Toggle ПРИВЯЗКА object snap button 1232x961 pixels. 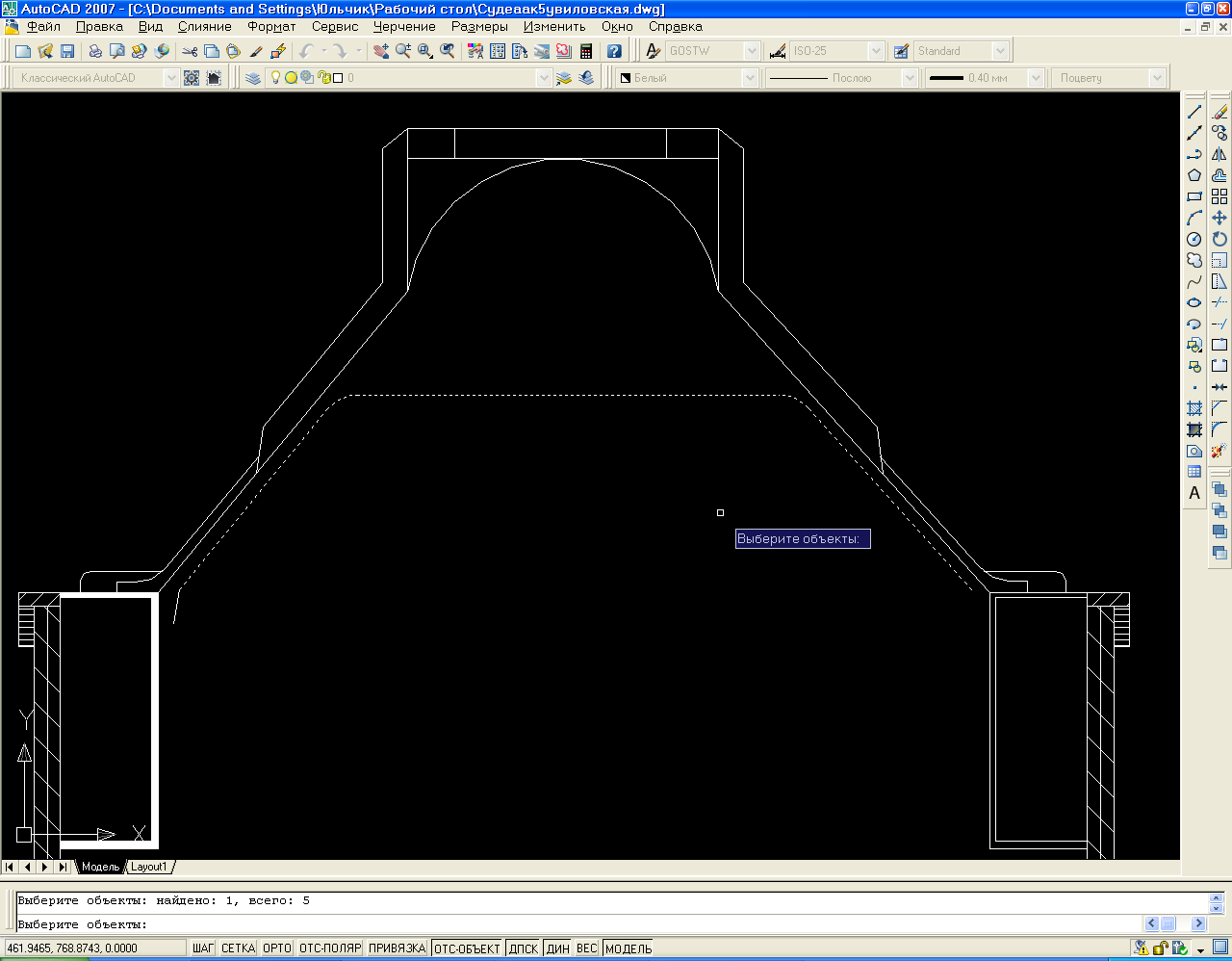point(397,948)
